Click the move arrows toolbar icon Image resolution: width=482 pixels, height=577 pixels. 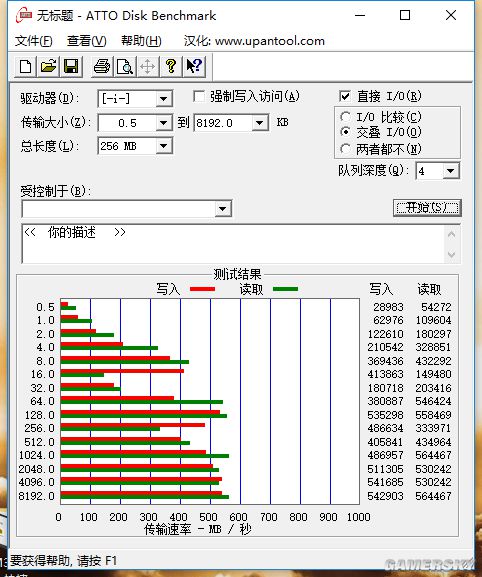tap(148, 67)
